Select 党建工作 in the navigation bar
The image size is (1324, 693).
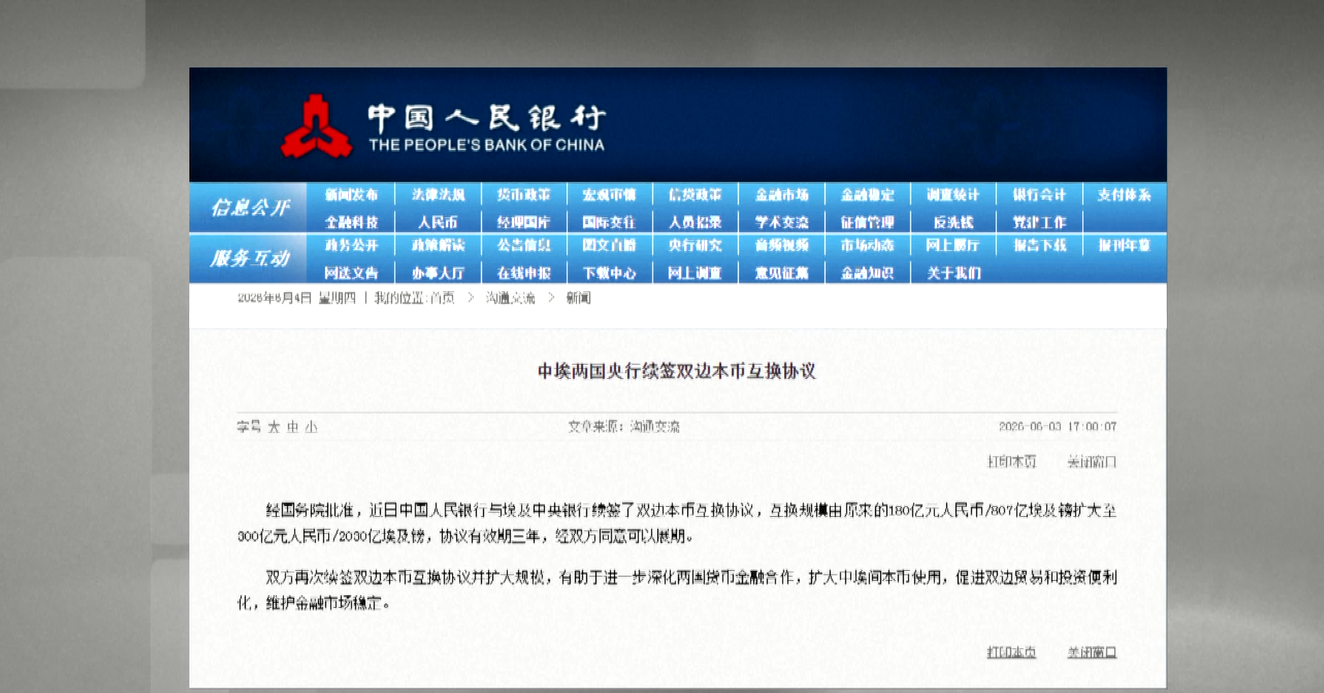point(1039,222)
